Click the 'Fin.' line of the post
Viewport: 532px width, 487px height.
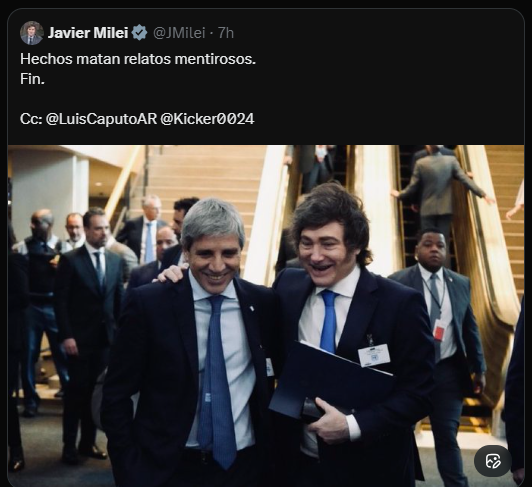point(32,79)
